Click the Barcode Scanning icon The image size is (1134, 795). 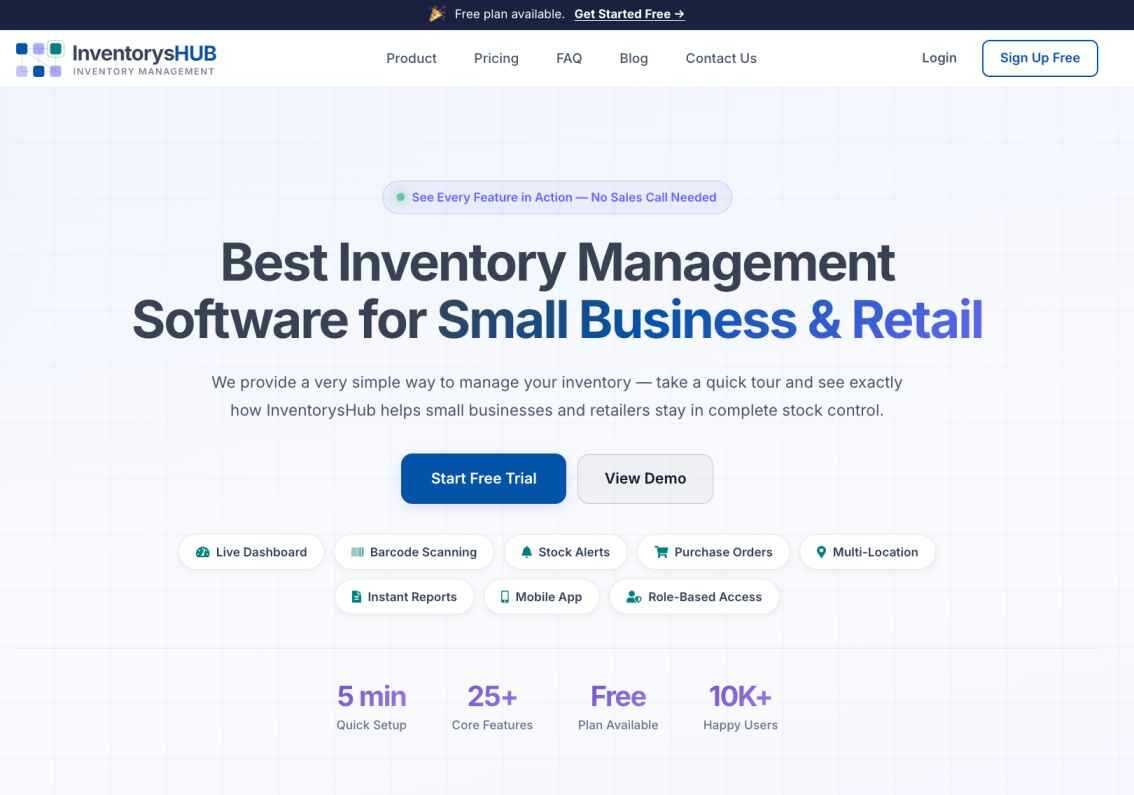click(357, 552)
